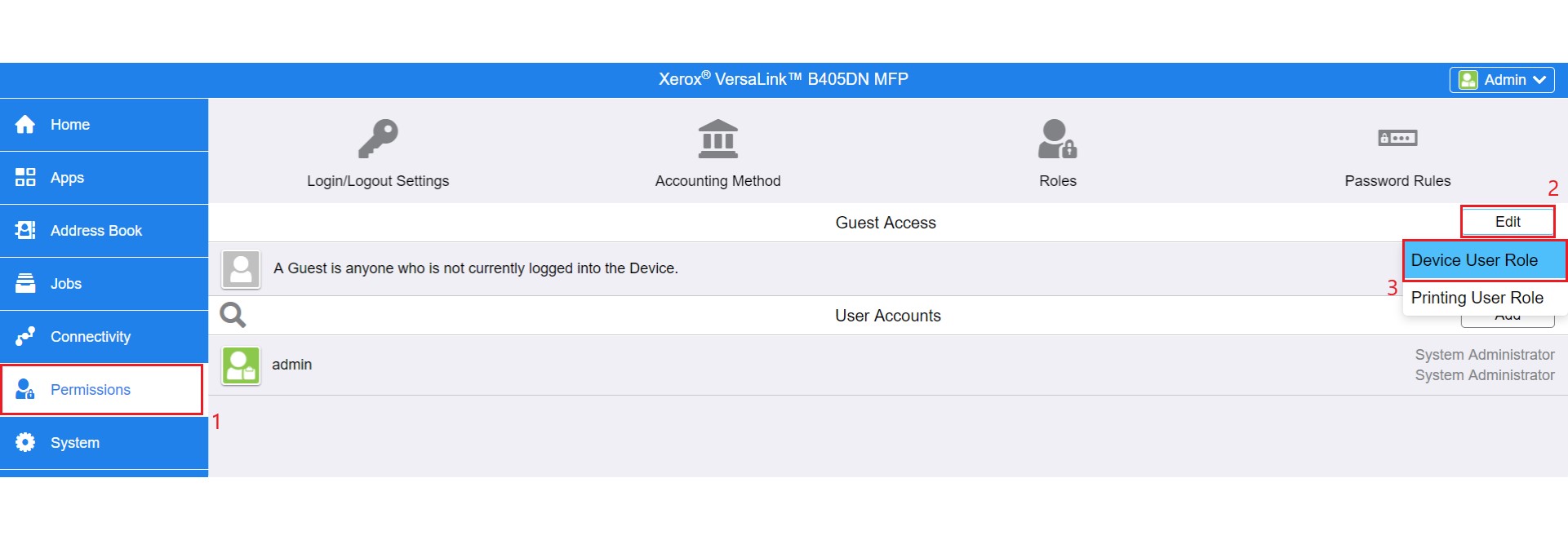Select the green admin user avatar
The width and height of the screenshot is (1568, 540).
coord(241,365)
